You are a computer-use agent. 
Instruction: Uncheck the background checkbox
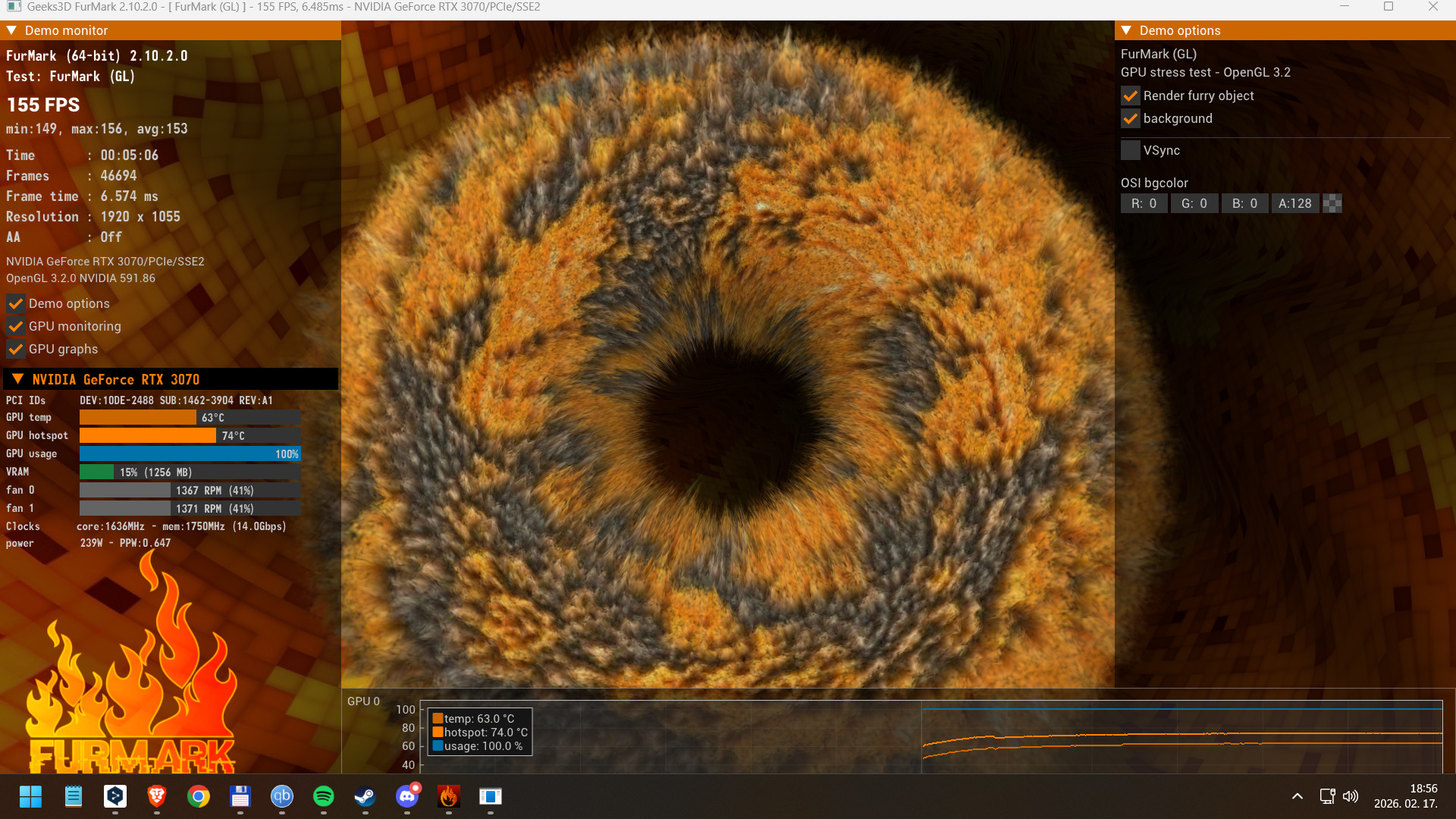tap(1130, 119)
